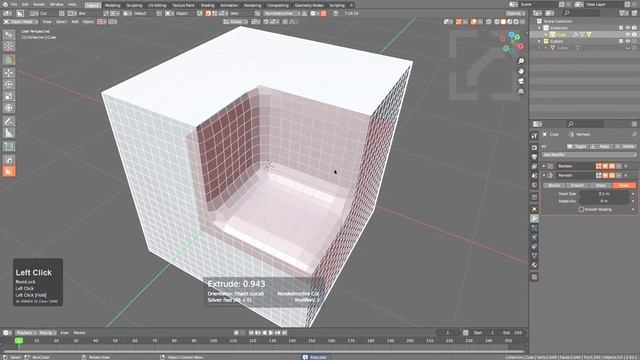Viewport: 640px width, 360px height.
Task: Select the Move tool in left toolbar
Action: 9,73
